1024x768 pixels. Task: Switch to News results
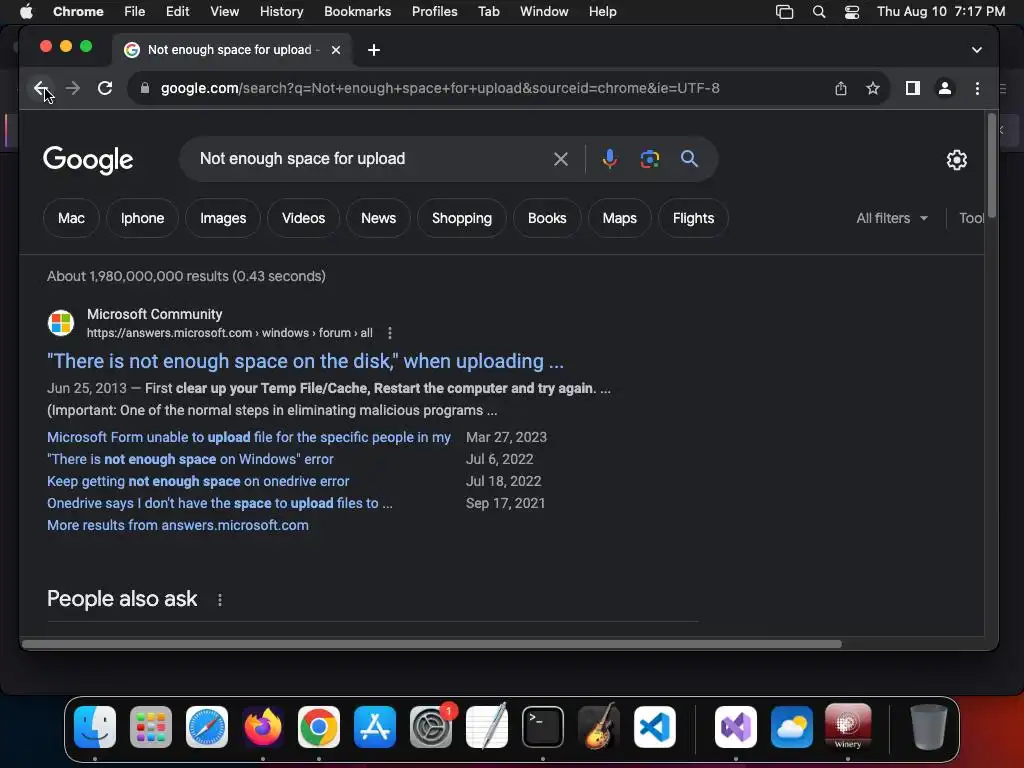pos(378,218)
